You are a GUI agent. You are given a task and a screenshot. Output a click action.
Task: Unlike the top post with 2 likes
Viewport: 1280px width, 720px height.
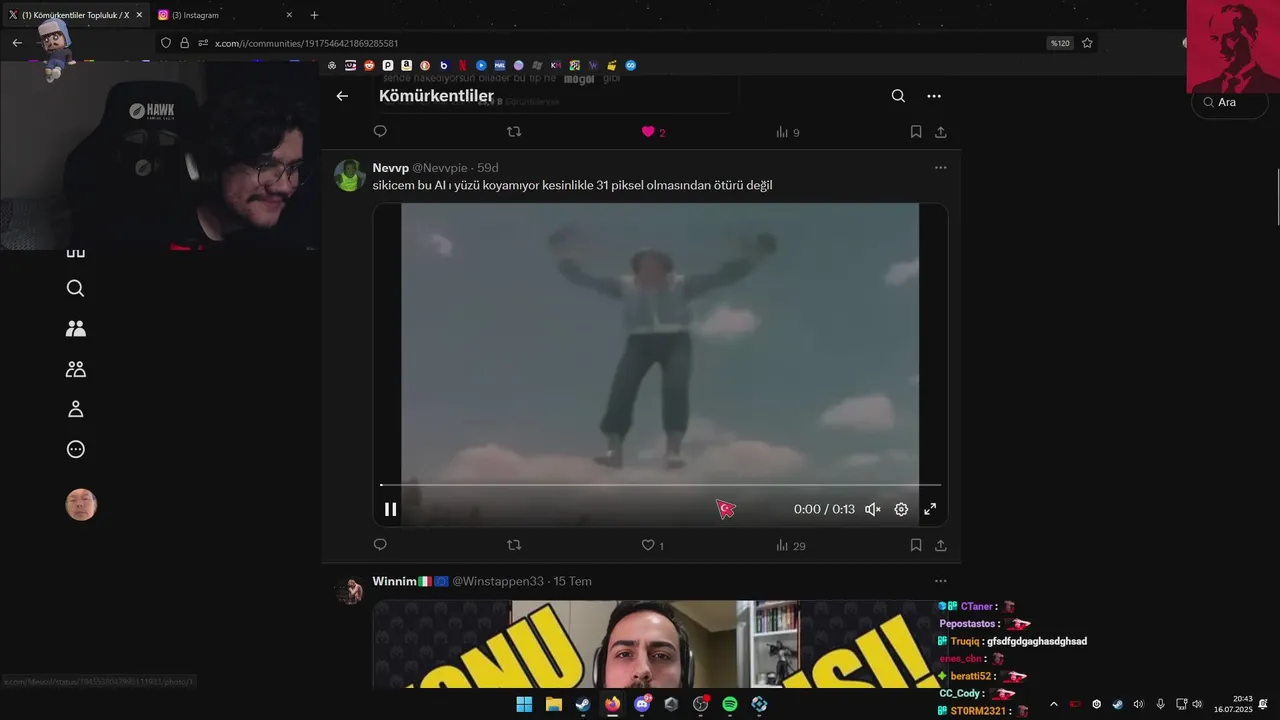click(653, 132)
